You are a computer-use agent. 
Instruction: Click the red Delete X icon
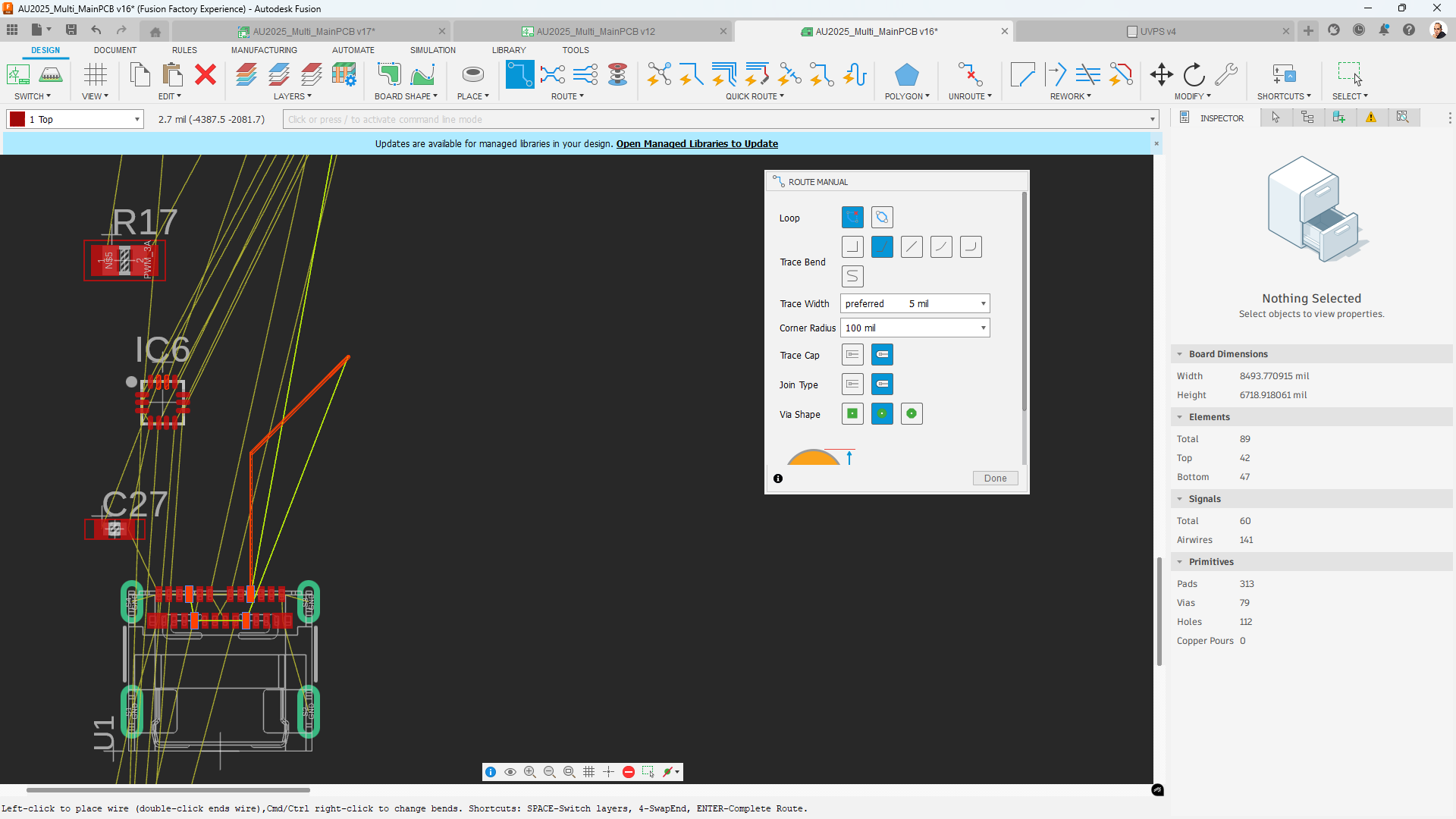206,75
